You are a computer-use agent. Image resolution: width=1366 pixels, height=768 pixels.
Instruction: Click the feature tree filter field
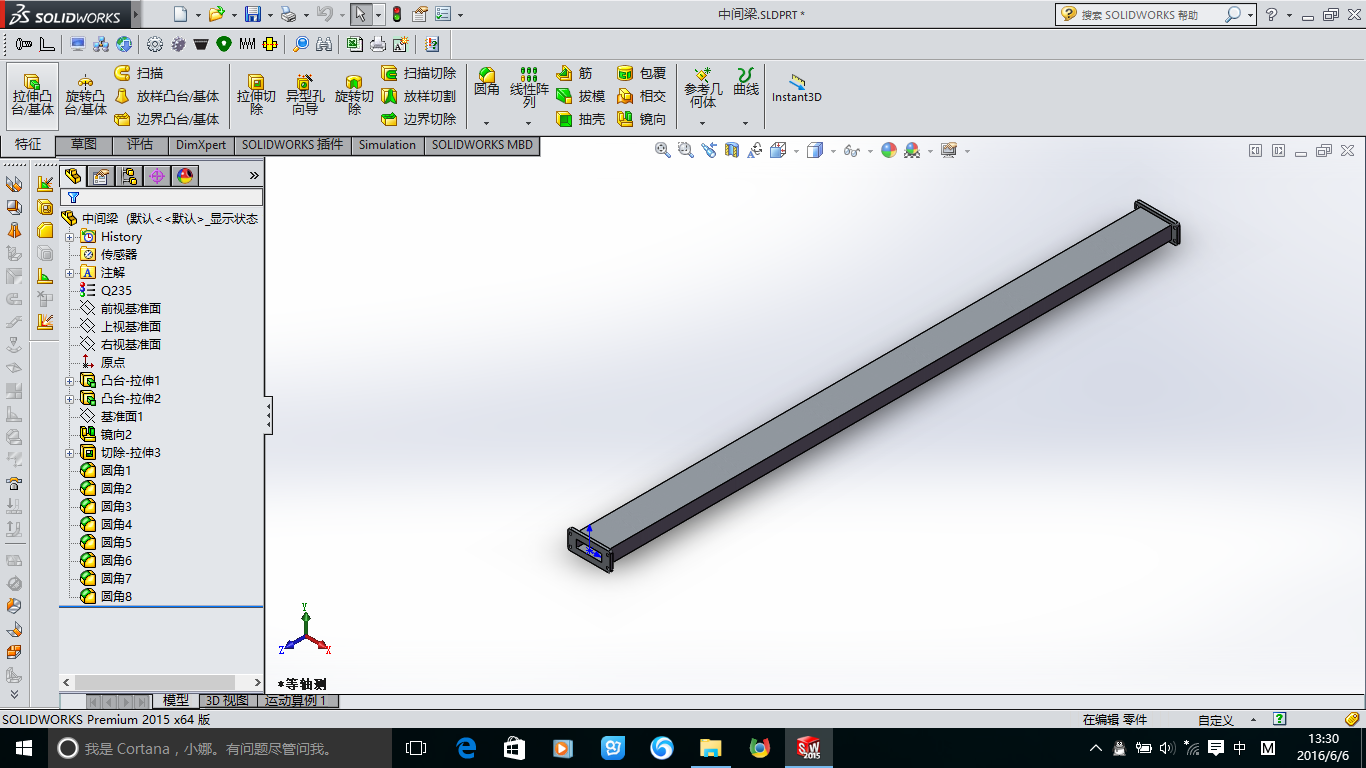pyautogui.click(x=162, y=198)
